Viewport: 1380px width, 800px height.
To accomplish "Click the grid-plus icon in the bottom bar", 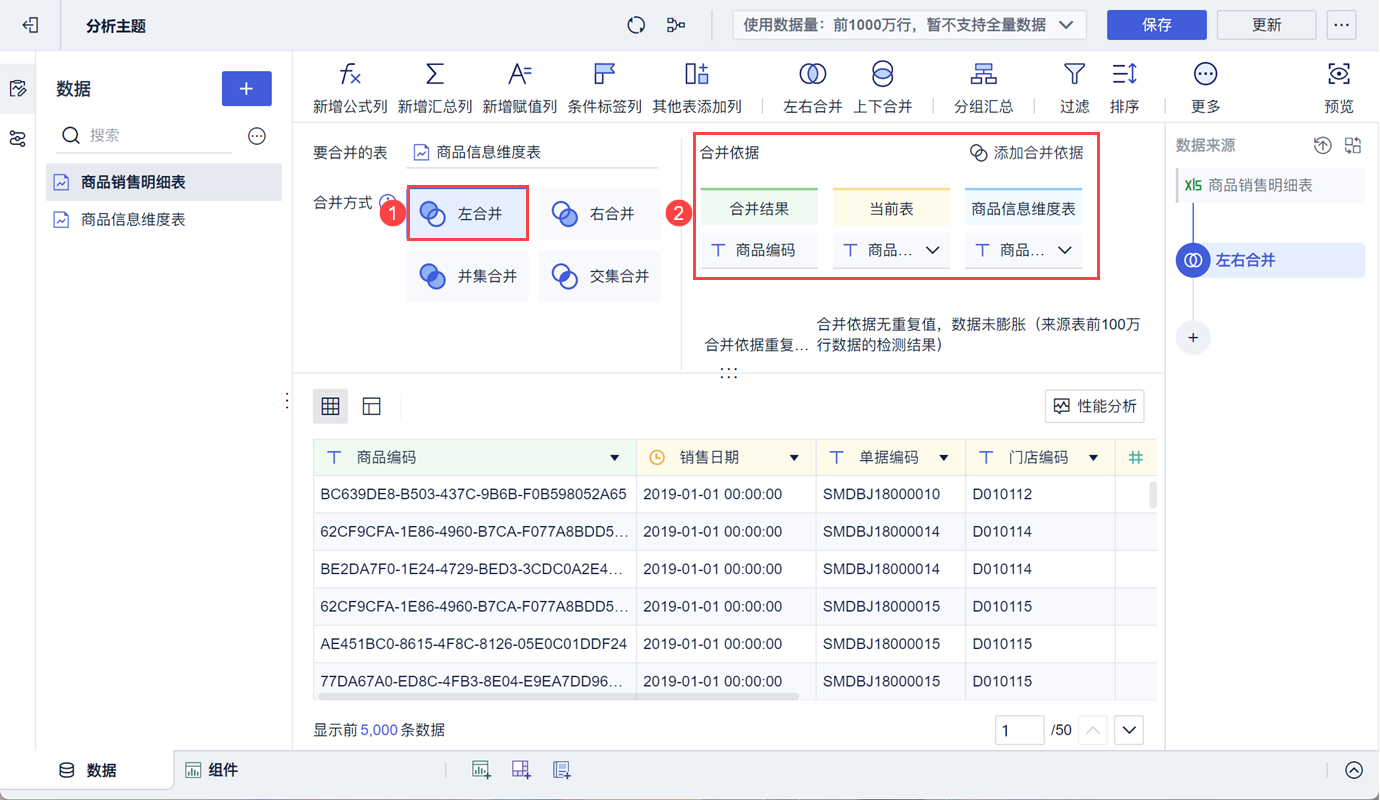I will [x=521, y=770].
